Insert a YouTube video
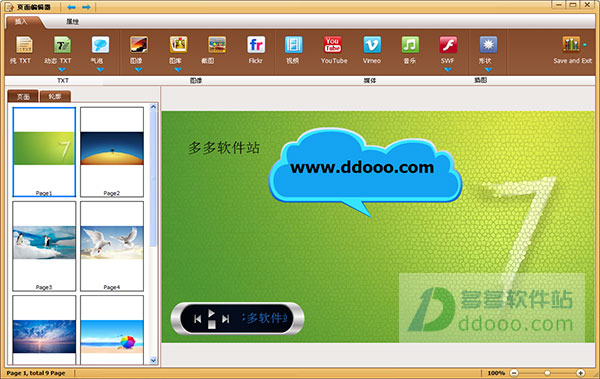This screenshot has height=379, width=600. tap(333, 50)
